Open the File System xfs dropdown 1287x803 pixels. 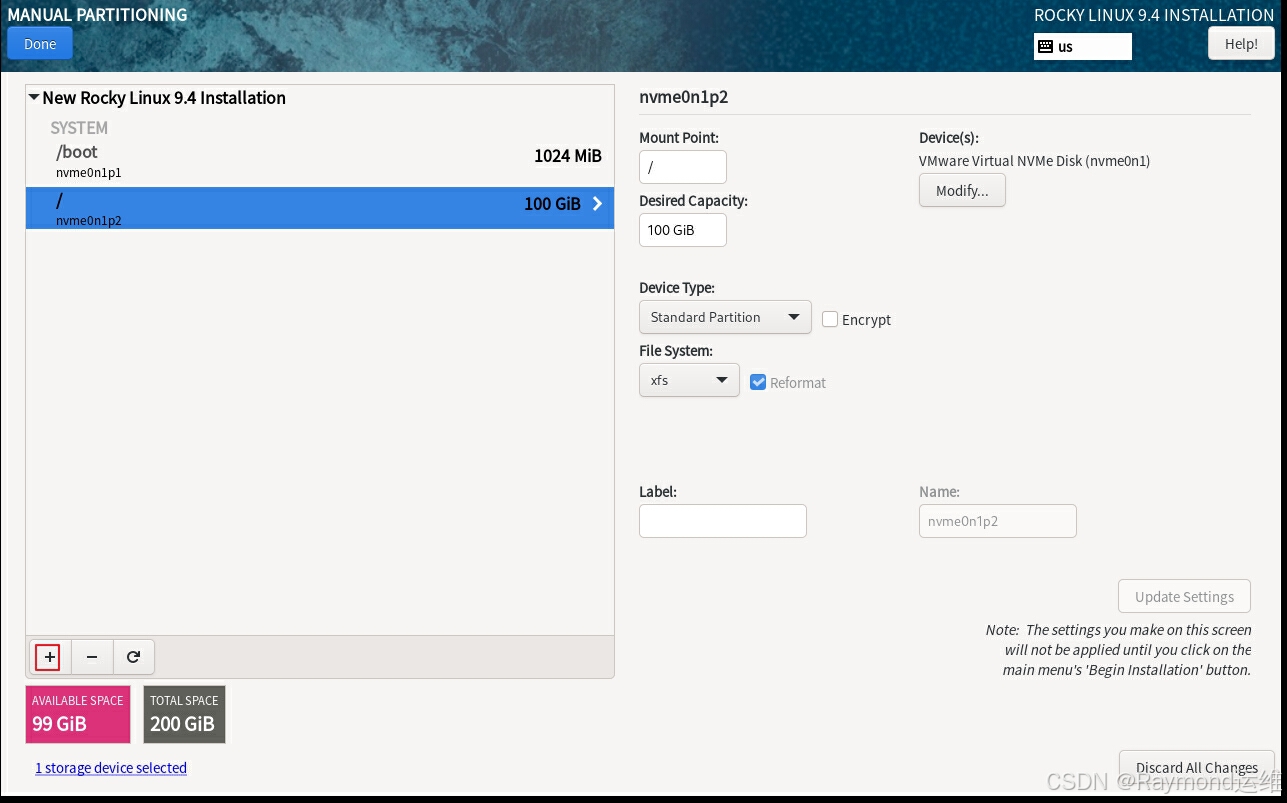tap(689, 380)
